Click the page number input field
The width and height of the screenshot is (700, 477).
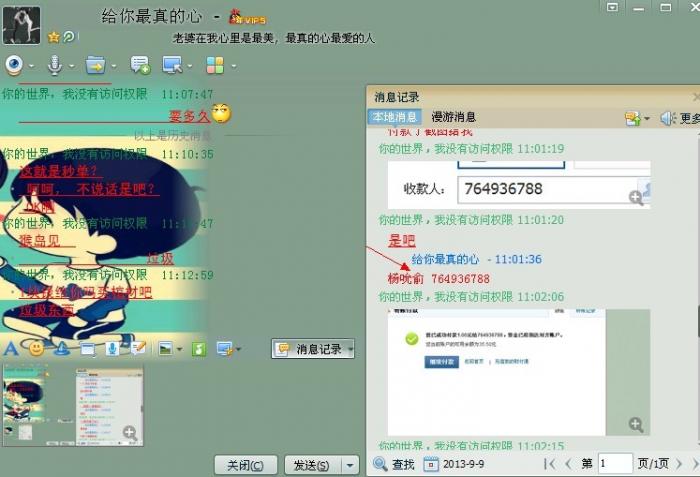click(615, 464)
